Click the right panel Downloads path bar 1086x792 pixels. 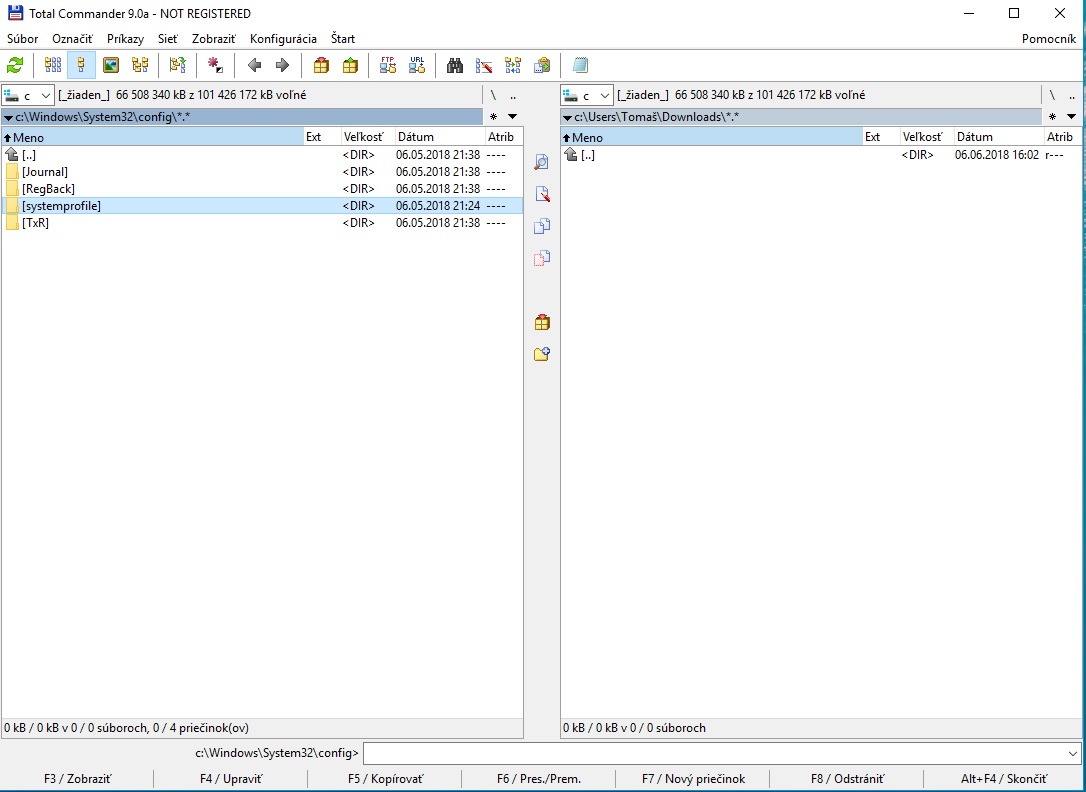click(x=801, y=116)
